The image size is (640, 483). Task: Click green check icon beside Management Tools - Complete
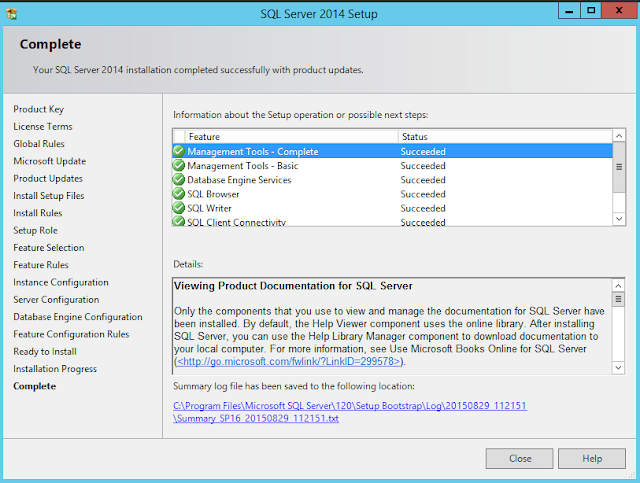pos(179,151)
